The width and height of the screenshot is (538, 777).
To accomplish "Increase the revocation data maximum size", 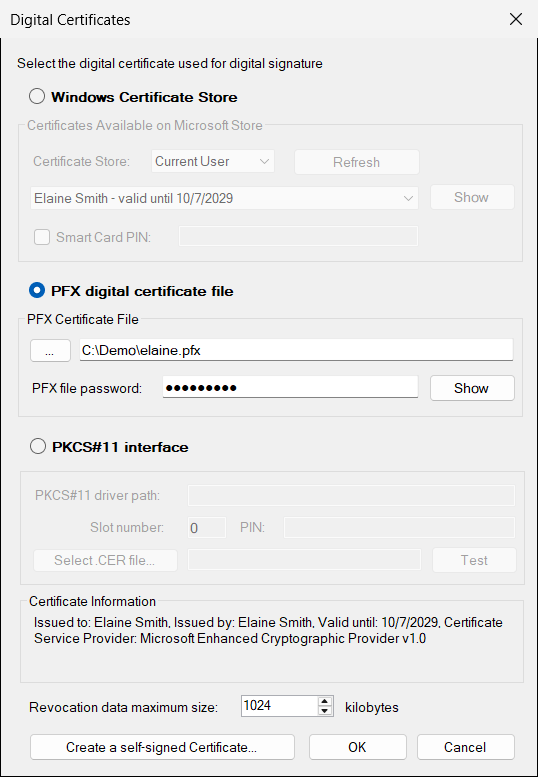I will tap(324, 702).
